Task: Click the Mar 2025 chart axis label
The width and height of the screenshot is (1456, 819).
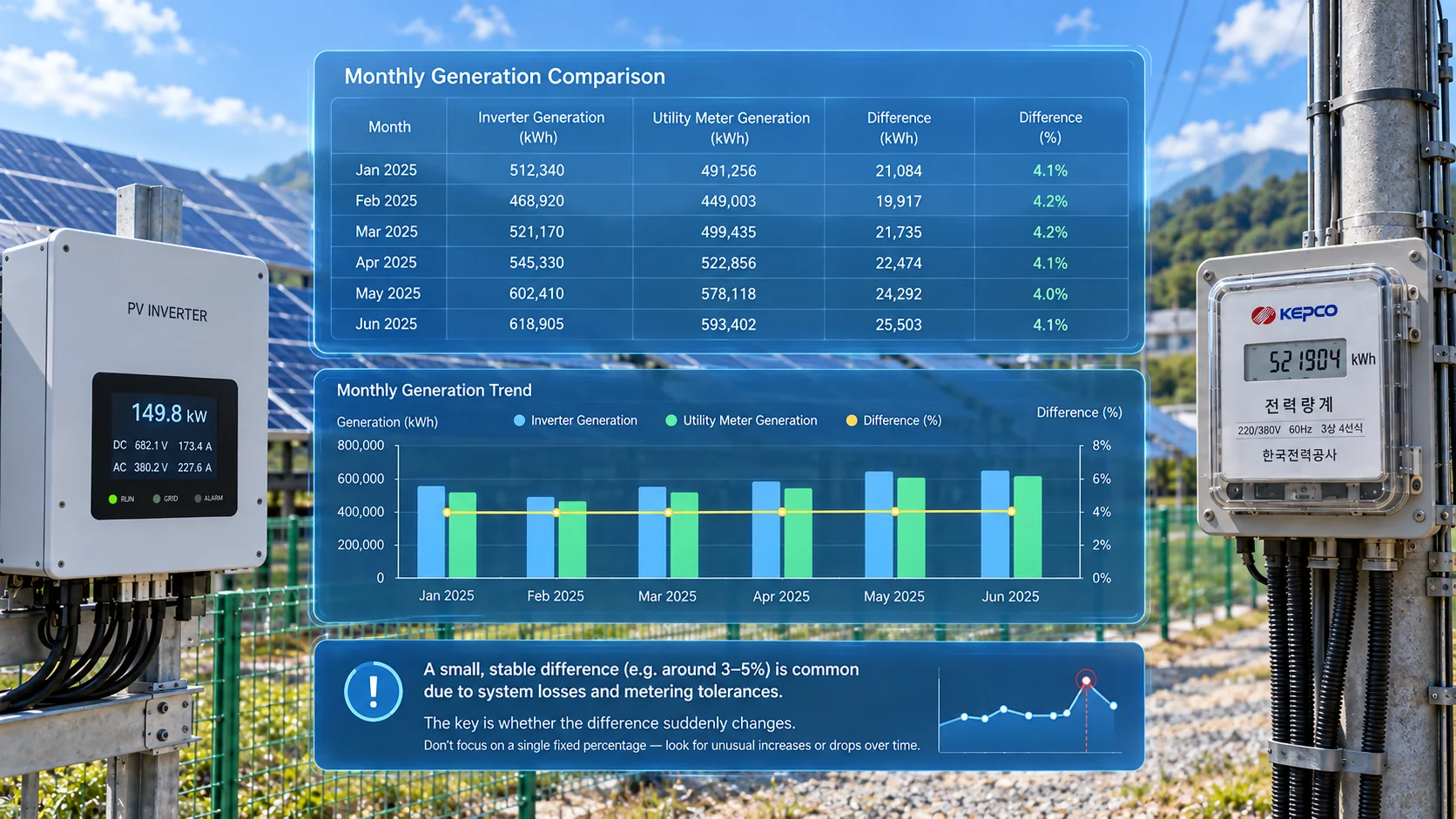Action: (x=667, y=596)
